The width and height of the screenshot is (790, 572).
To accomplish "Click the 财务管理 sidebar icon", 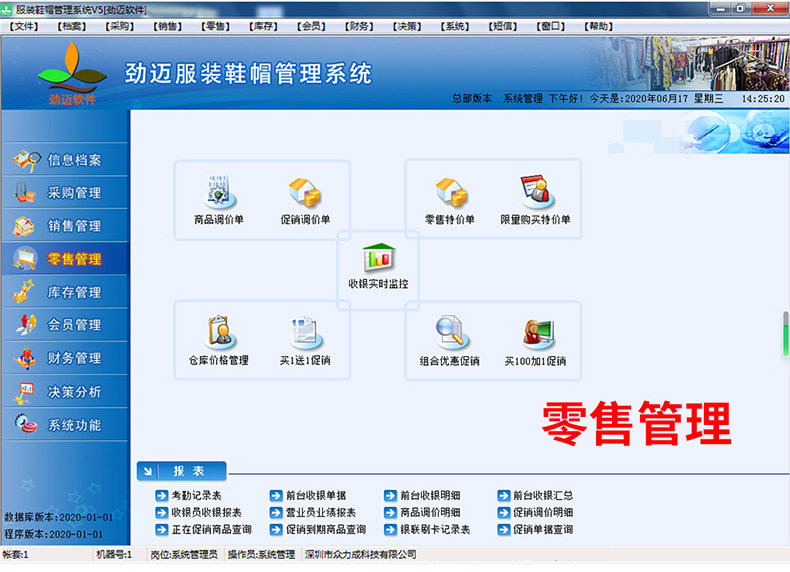I will 25,358.
